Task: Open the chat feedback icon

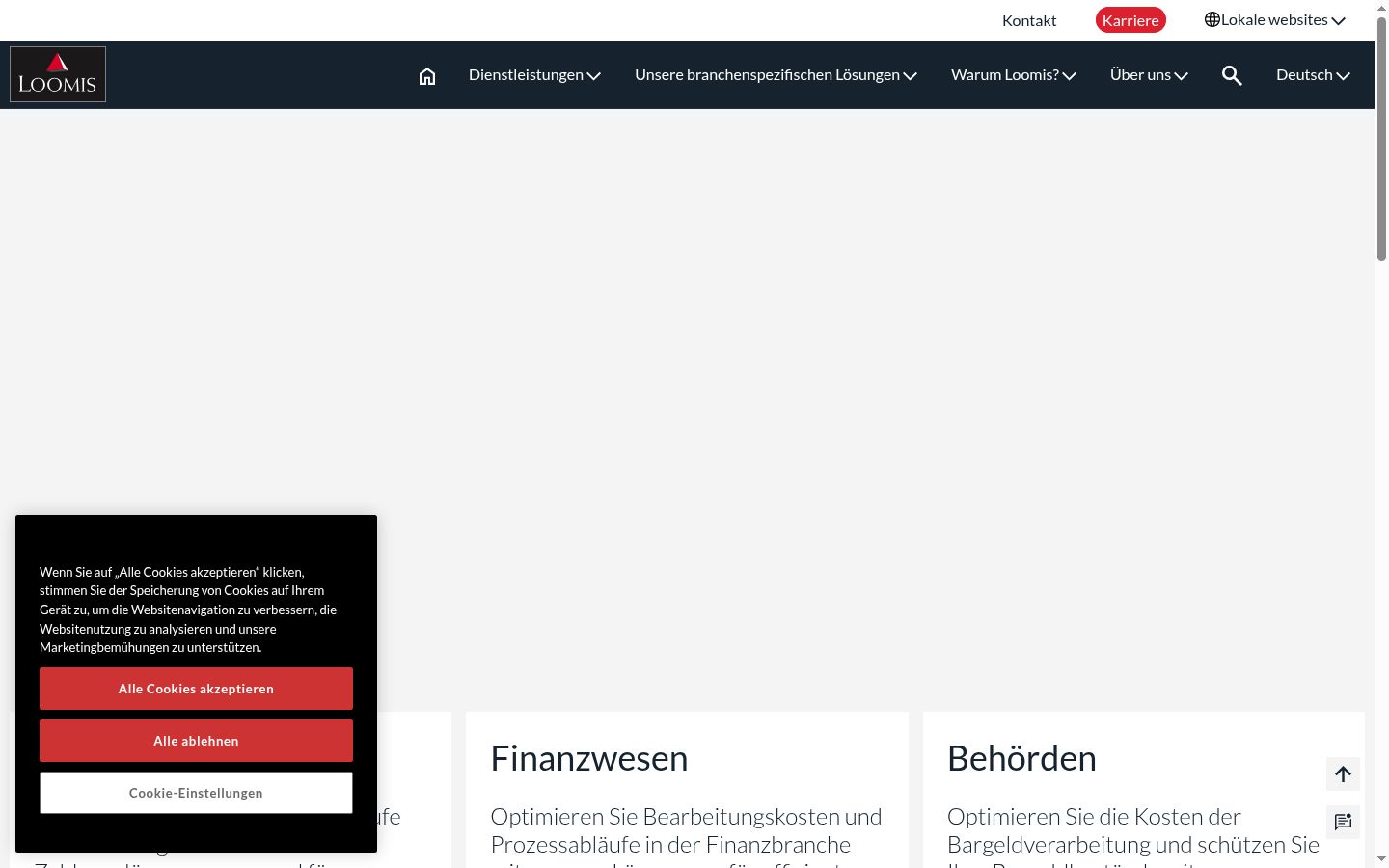Action: pyautogui.click(x=1343, y=822)
